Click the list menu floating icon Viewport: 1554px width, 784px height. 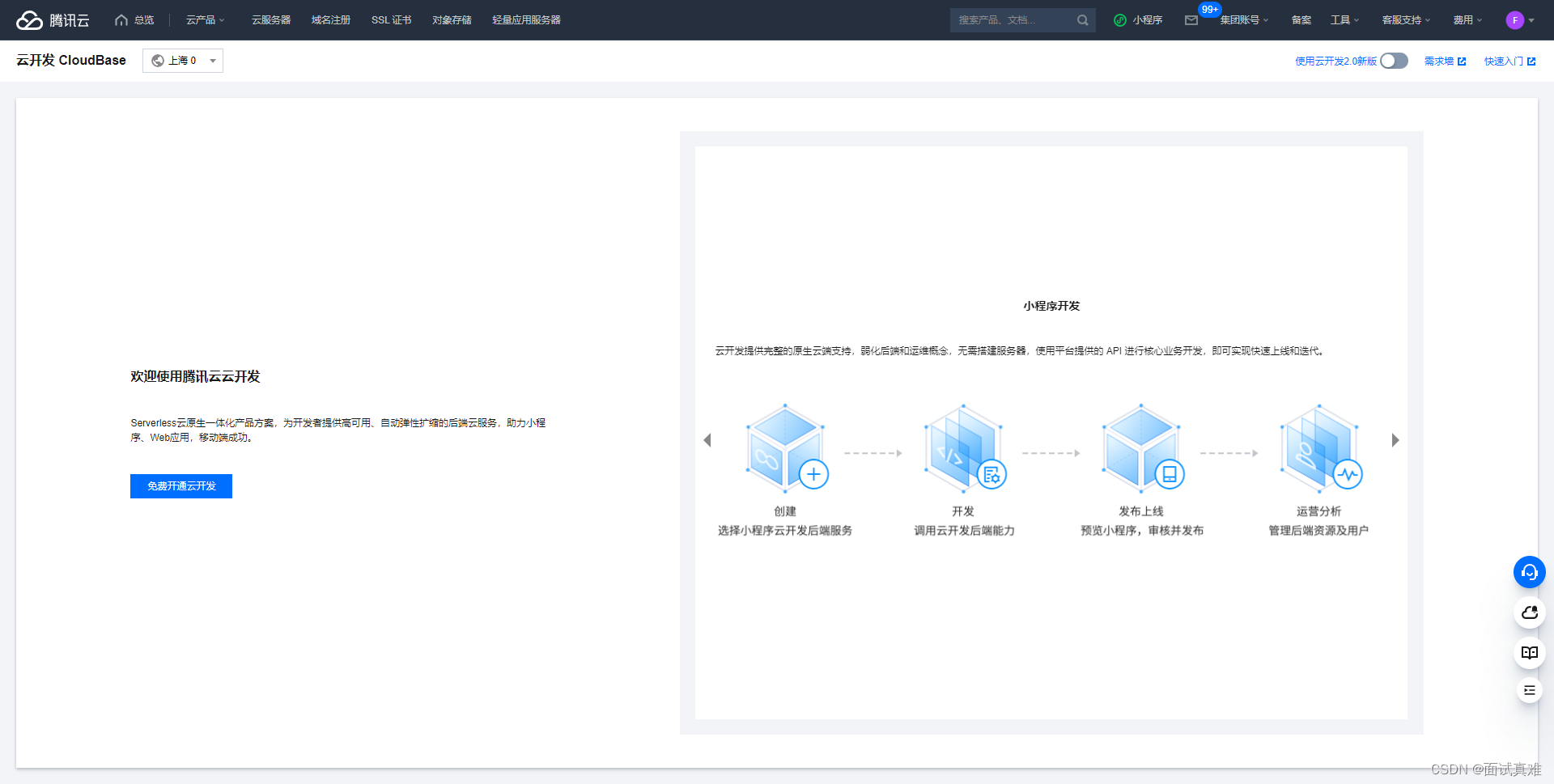pyautogui.click(x=1530, y=690)
